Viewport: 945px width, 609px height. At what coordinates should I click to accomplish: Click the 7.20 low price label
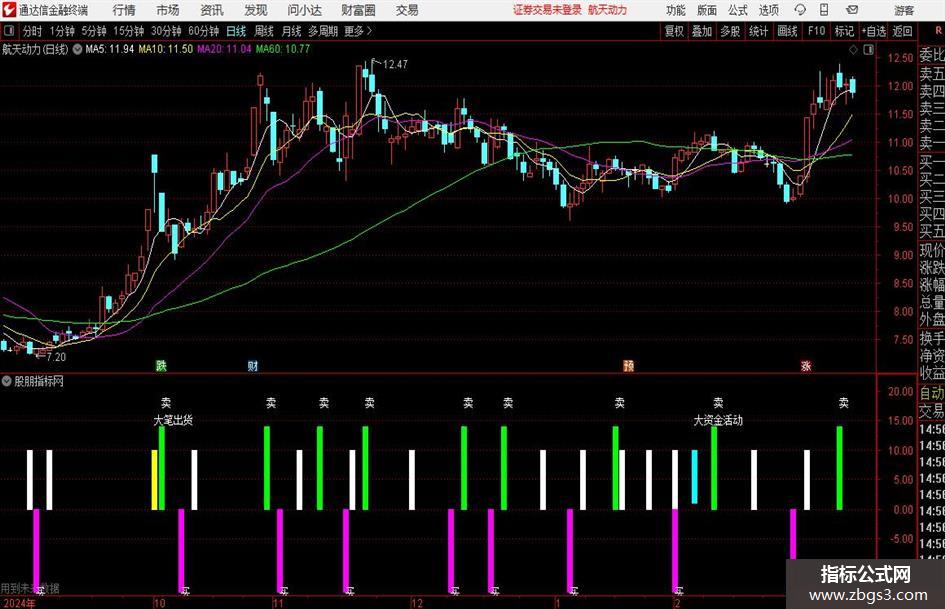point(56,357)
